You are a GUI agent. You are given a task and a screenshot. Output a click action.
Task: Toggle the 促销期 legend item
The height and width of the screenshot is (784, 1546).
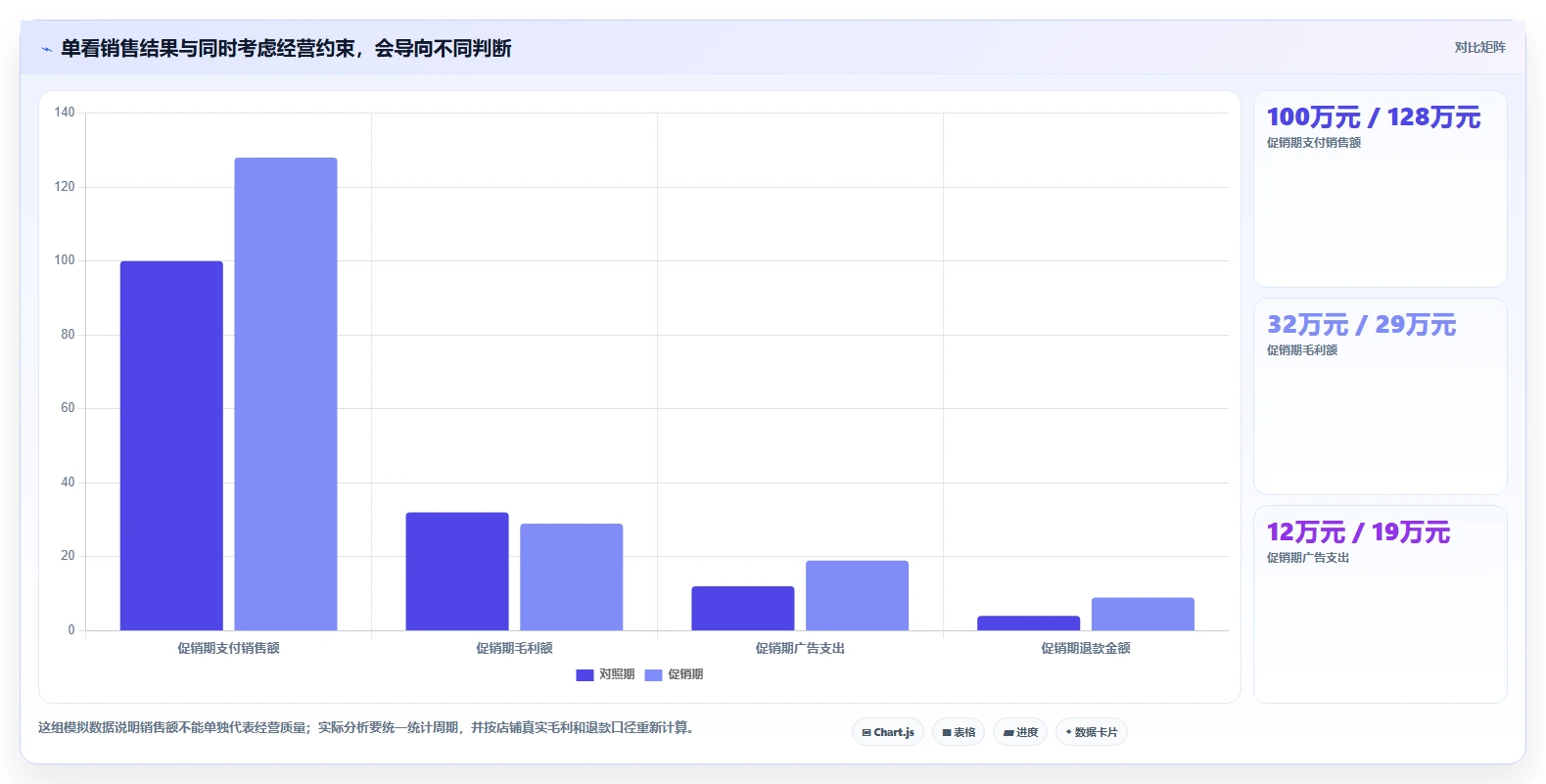(674, 674)
